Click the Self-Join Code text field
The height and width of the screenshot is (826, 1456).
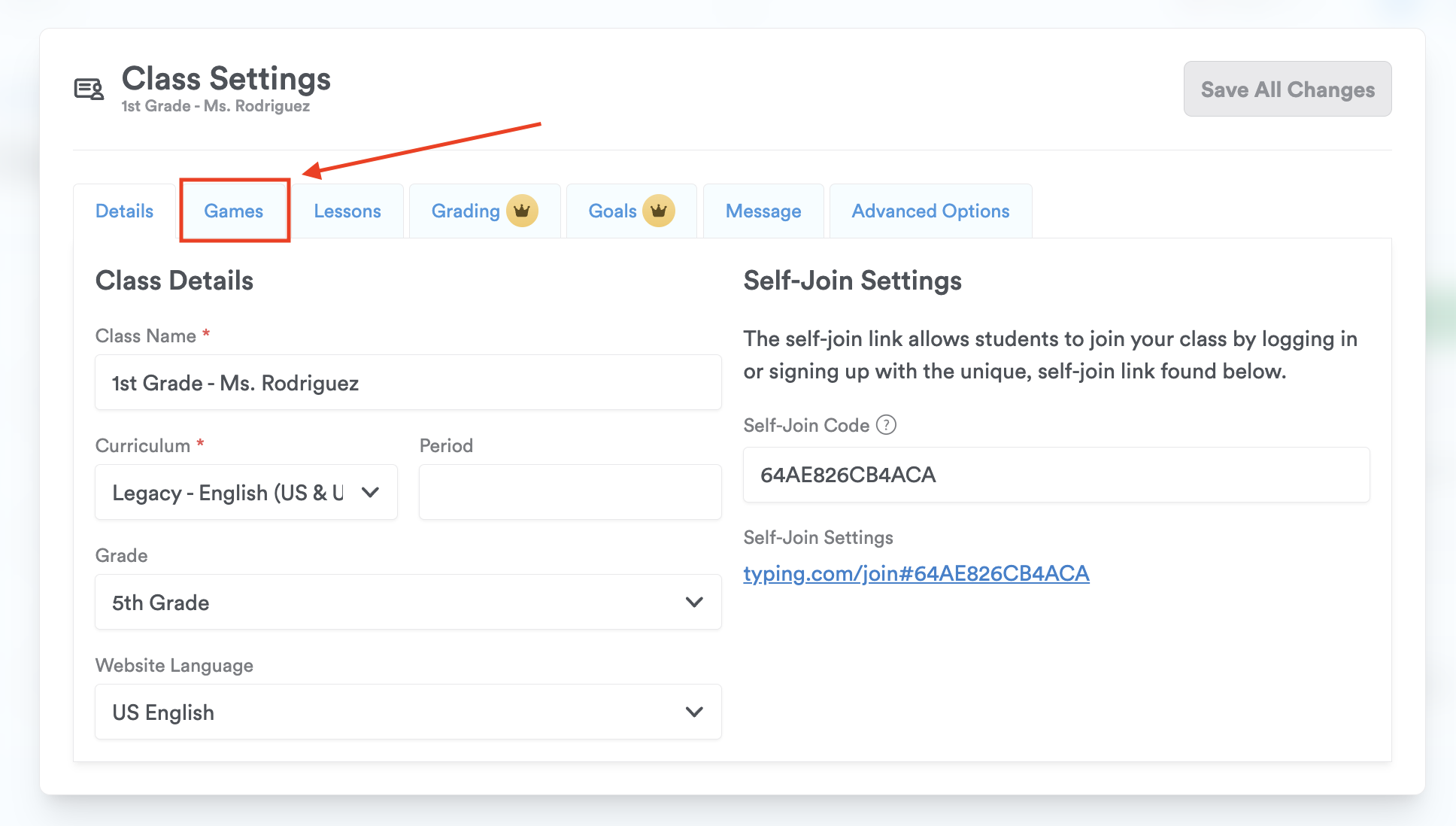(x=1056, y=475)
